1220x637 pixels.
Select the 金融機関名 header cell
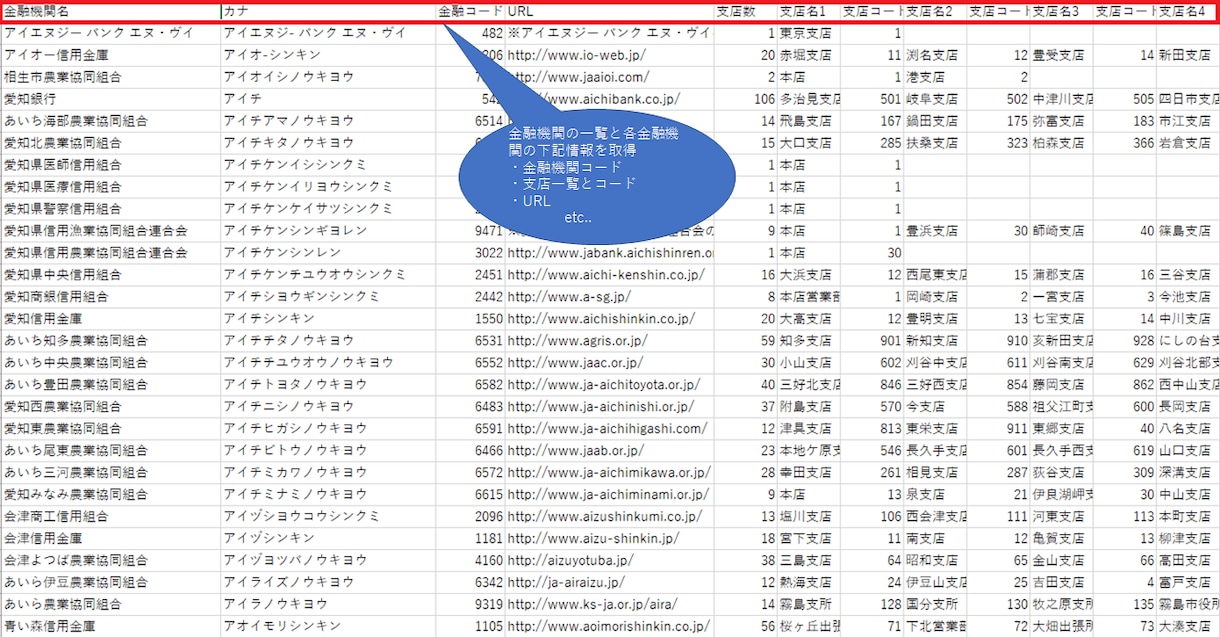(110, 12)
